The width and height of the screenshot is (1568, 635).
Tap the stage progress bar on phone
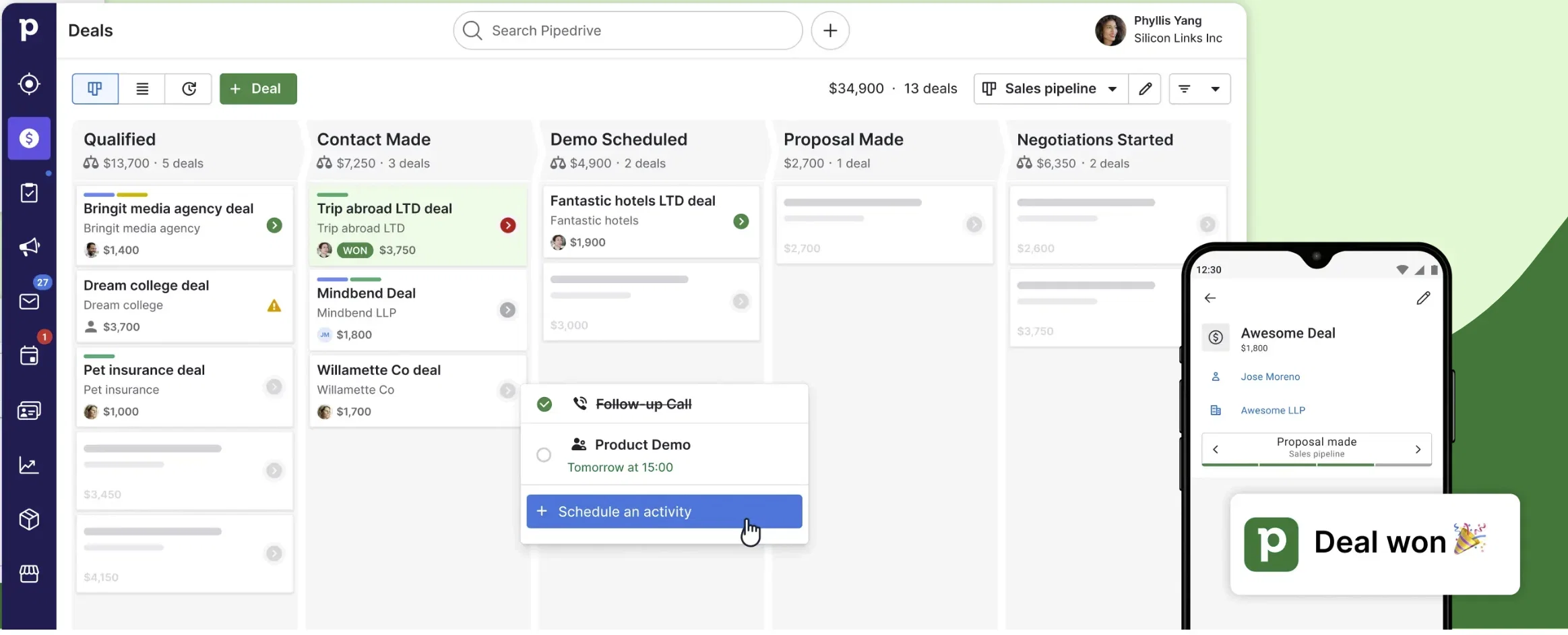pyautogui.click(x=1317, y=464)
